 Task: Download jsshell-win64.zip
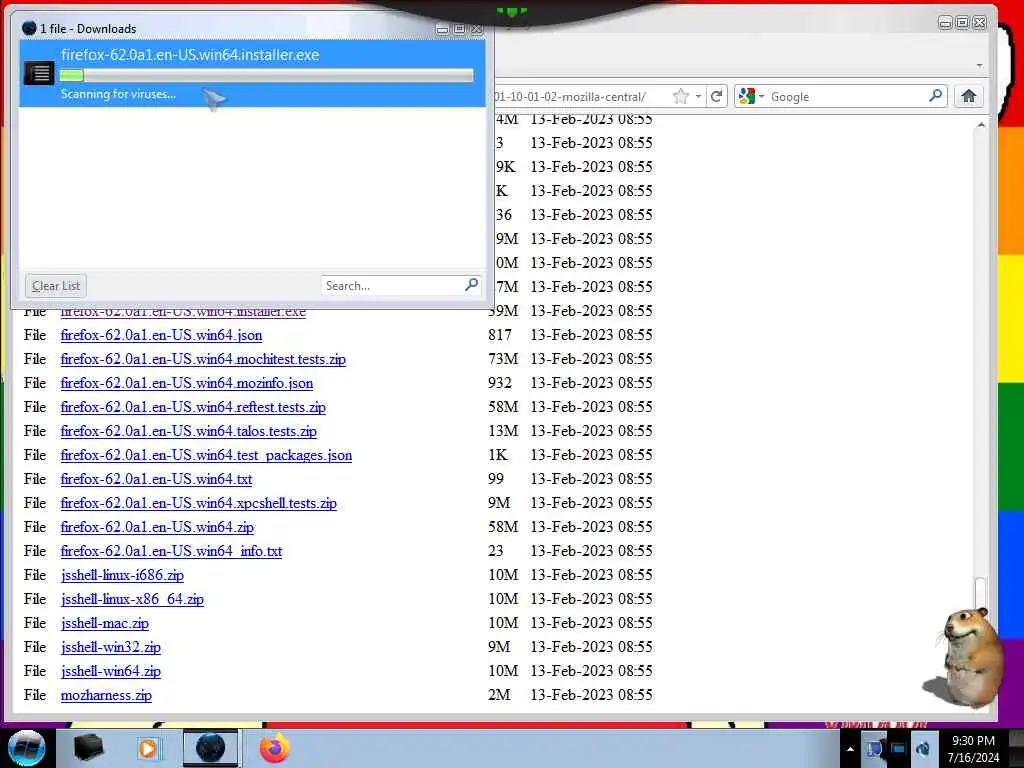110,671
